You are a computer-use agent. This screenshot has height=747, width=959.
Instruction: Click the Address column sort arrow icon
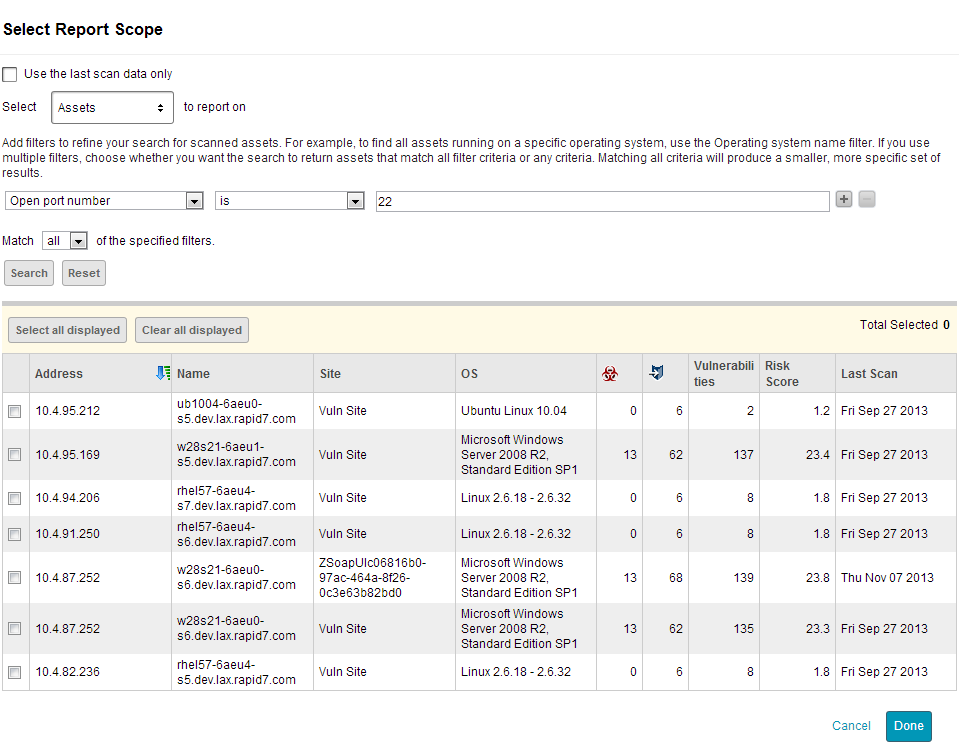tap(163, 373)
